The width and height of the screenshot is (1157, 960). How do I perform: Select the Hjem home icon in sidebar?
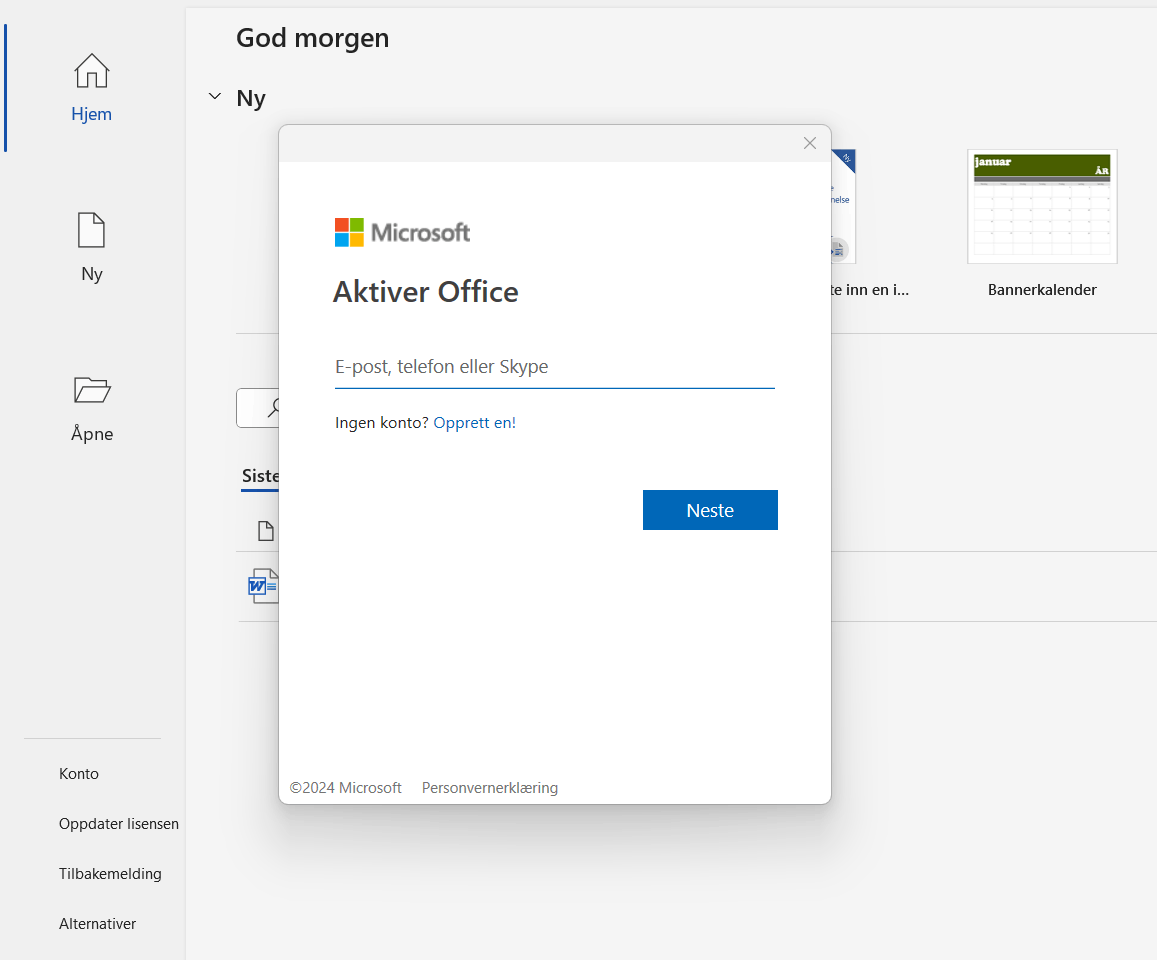pyautogui.click(x=91, y=72)
